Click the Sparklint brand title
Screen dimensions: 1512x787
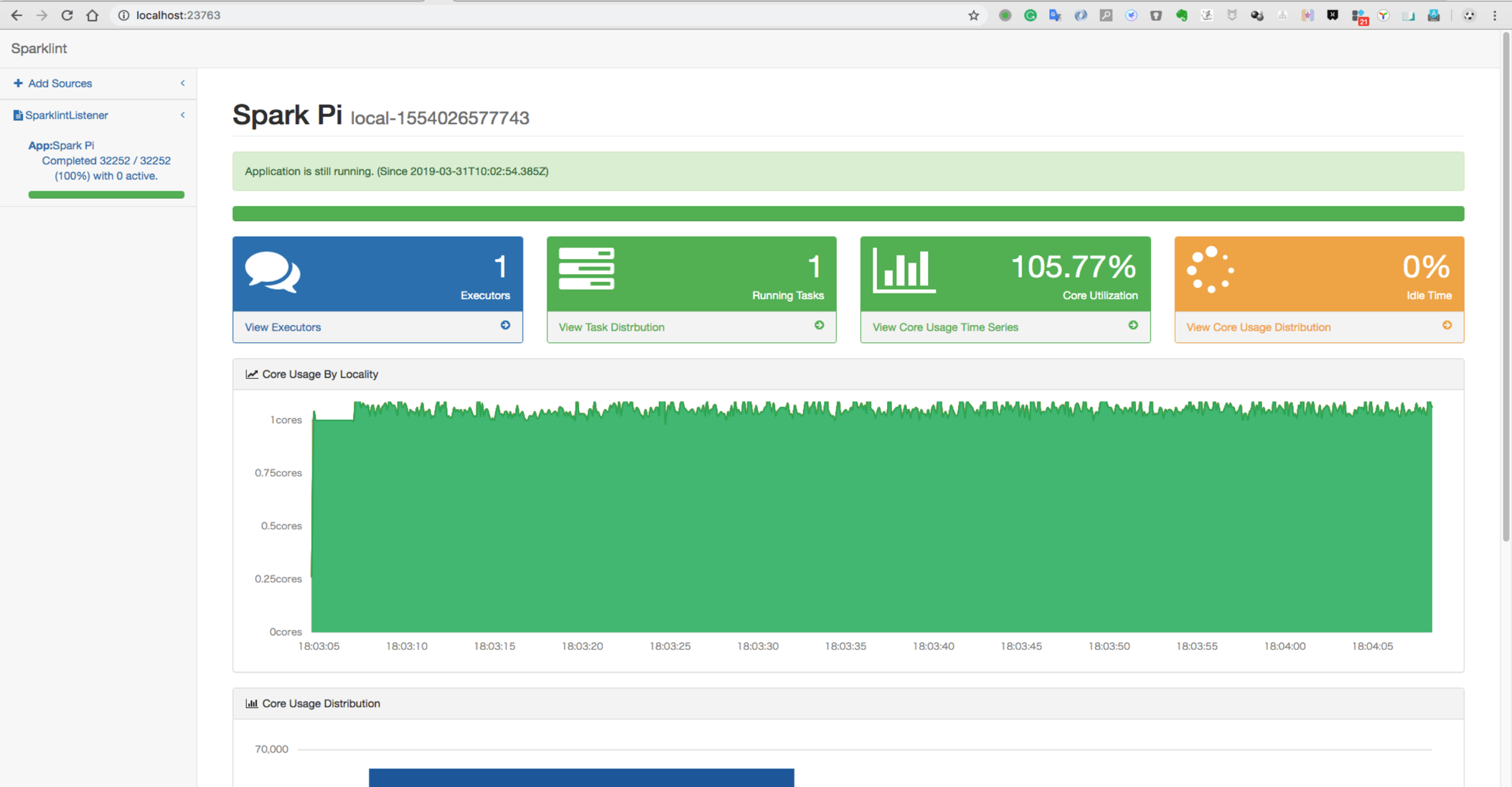click(x=39, y=48)
